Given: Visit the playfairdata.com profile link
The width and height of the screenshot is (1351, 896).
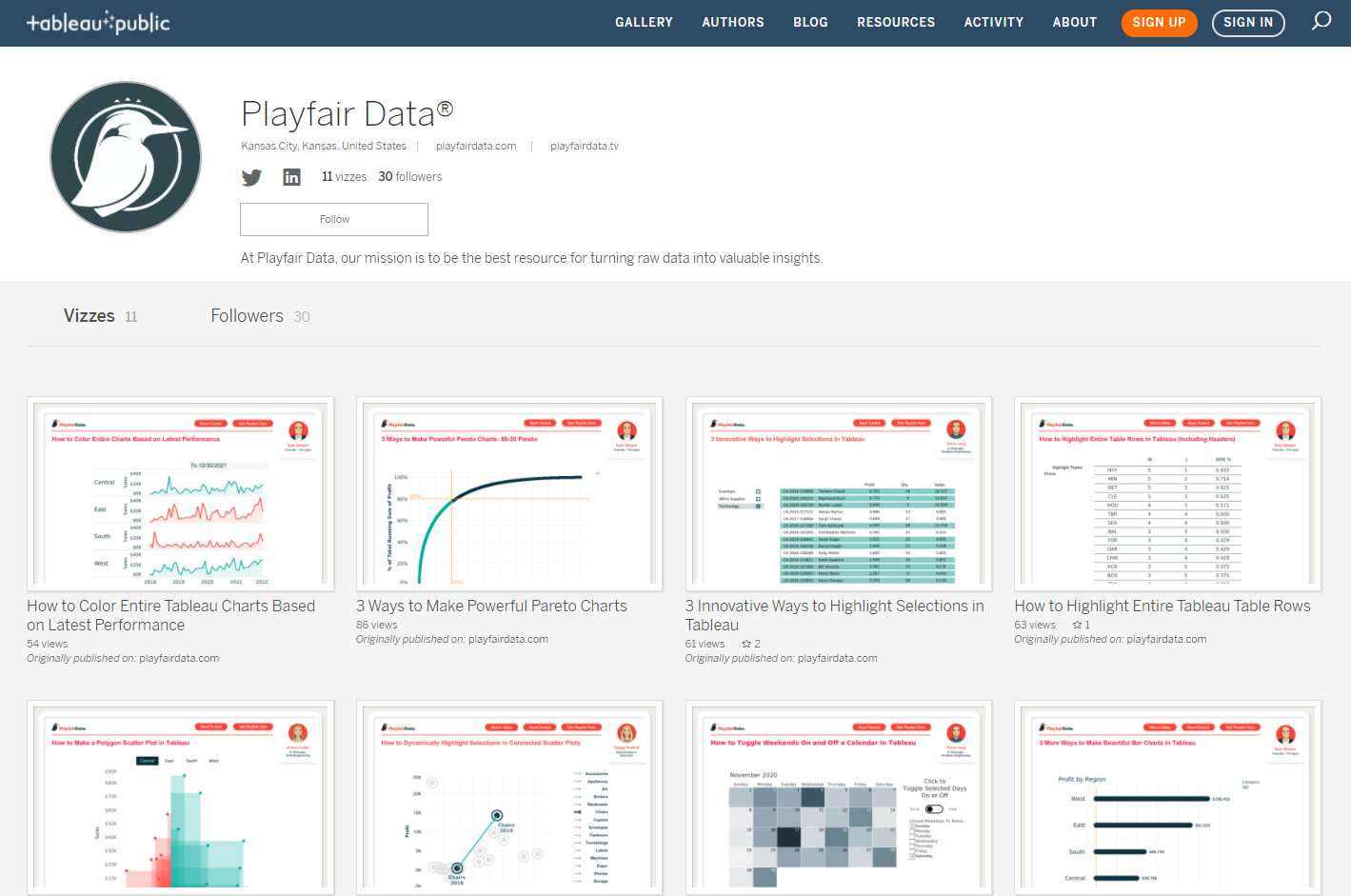Looking at the screenshot, I should pos(476,147).
